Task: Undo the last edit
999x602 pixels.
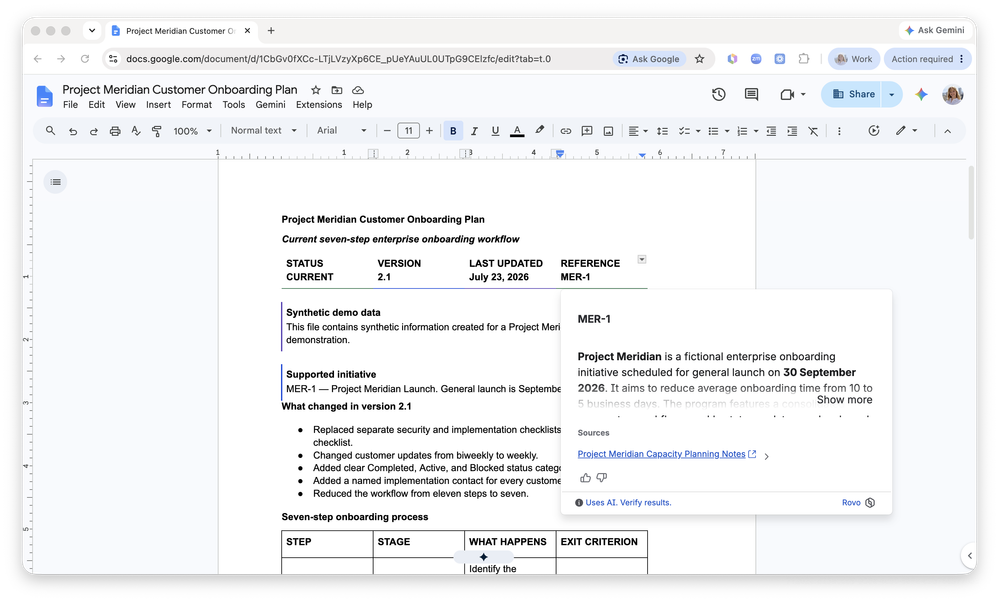Action: click(x=73, y=131)
